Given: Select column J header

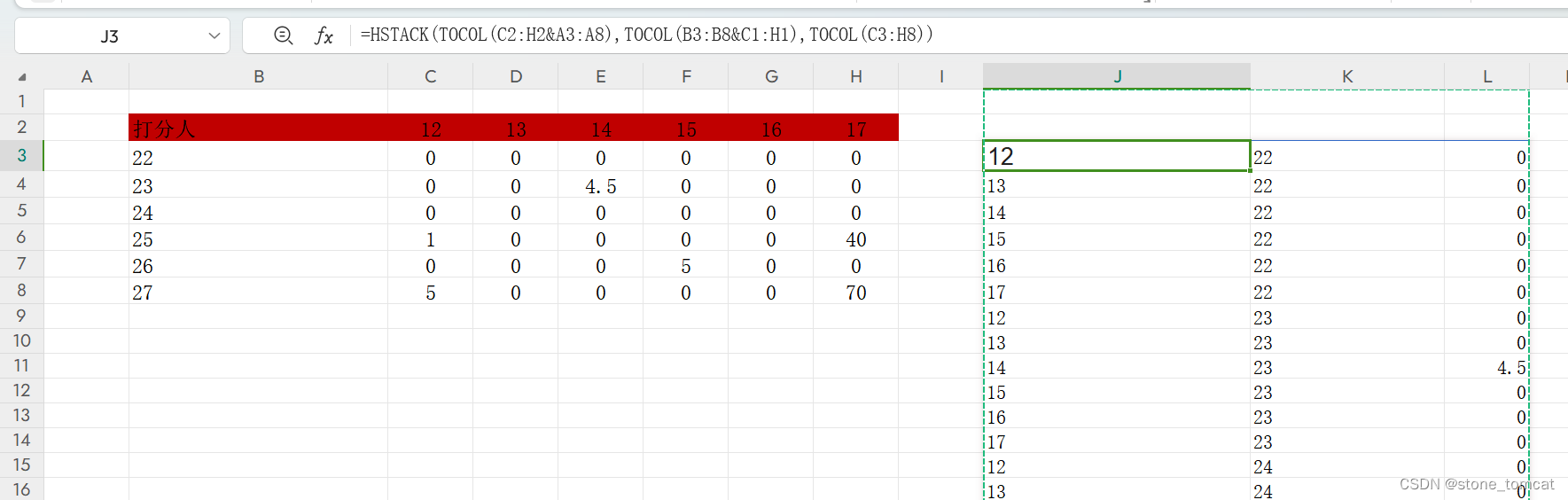Looking at the screenshot, I should 1117,76.
